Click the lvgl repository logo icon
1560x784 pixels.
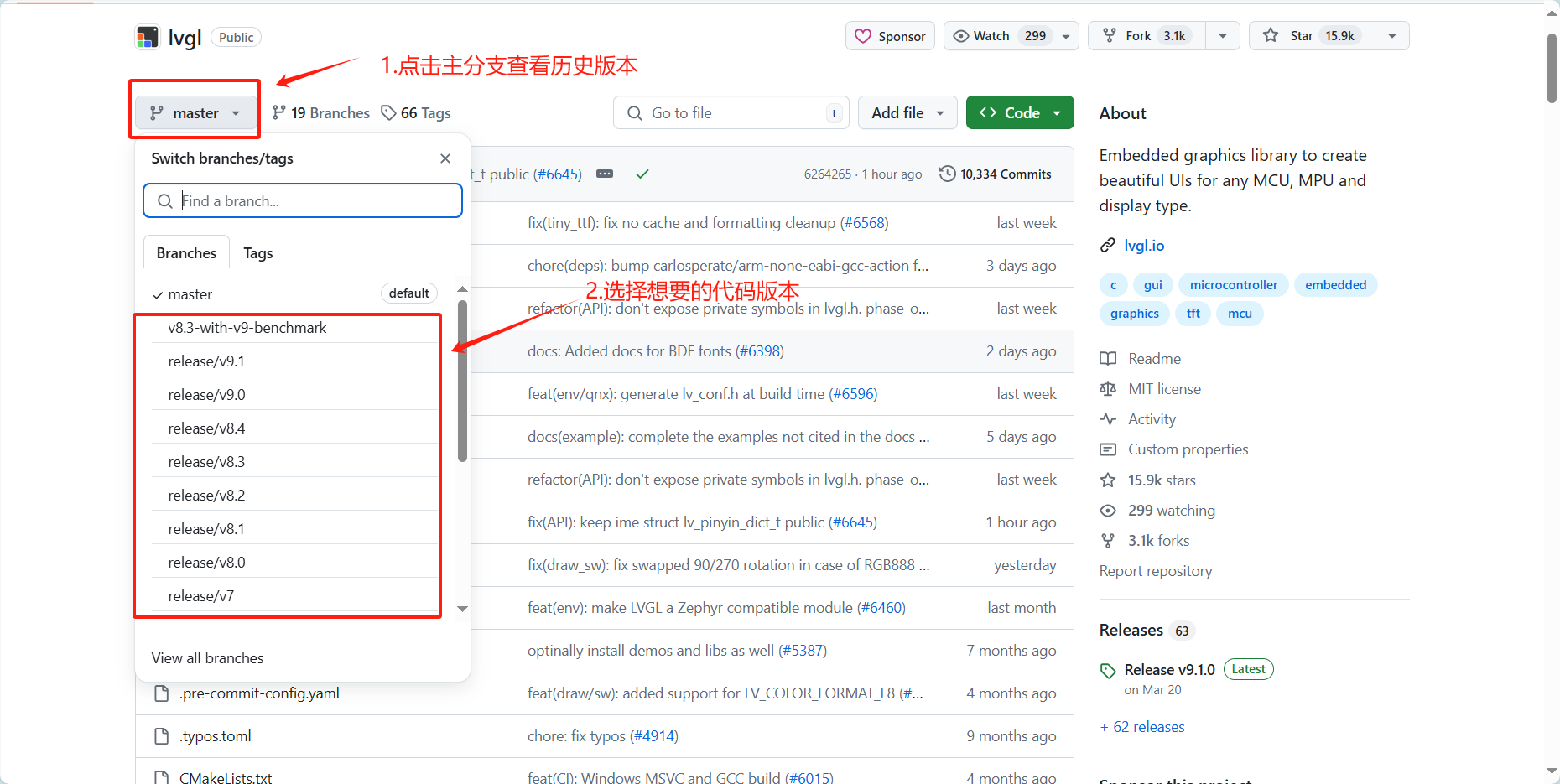(148, 37)
